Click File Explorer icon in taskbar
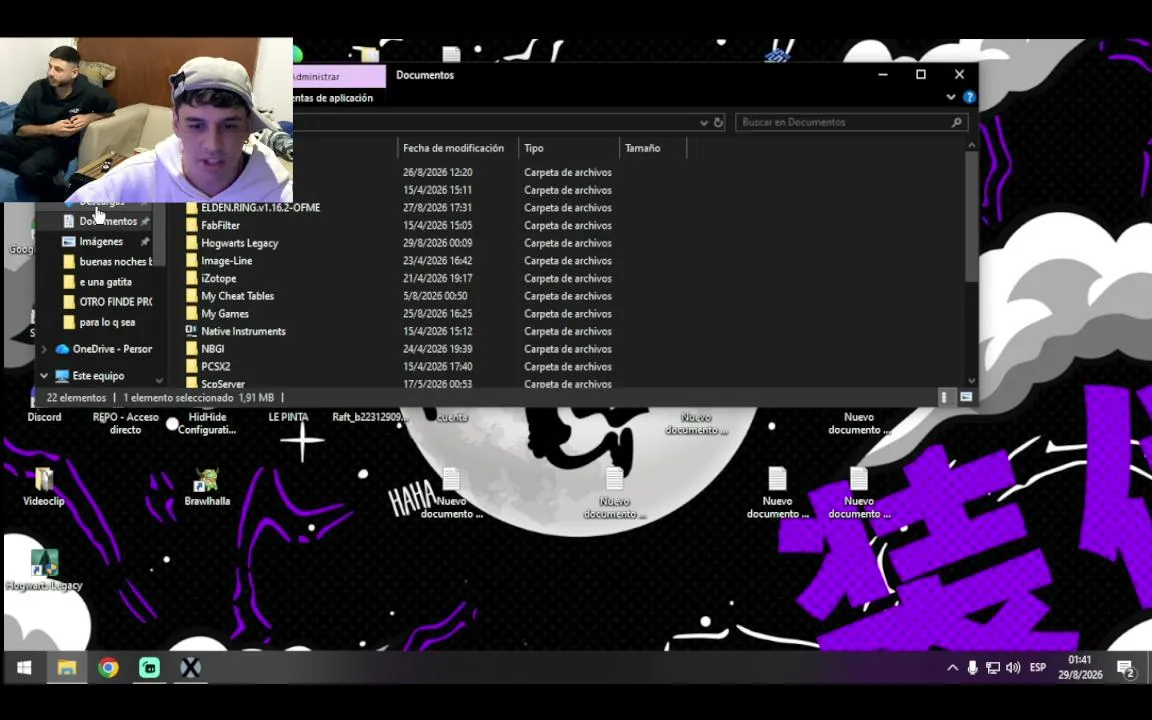Viewport: 1152px width, 720px height. (x=67, y=668)
